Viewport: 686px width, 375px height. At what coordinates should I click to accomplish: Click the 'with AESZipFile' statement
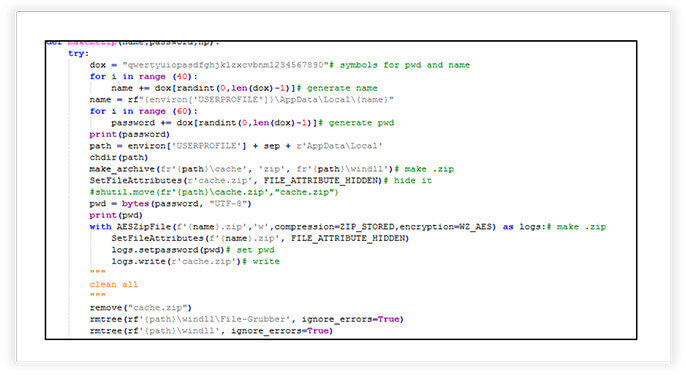(x=348, y=227)
